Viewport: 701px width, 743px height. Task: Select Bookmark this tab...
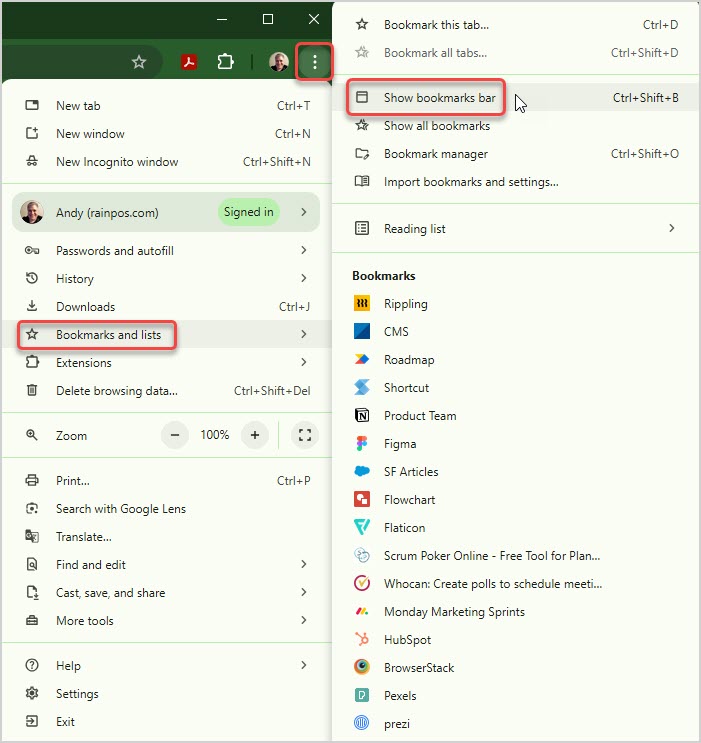click(516, 25)
